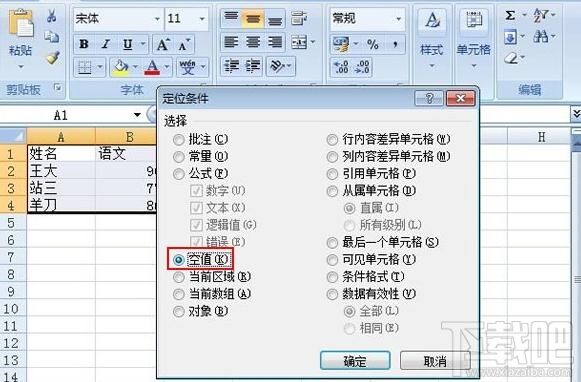581x382 pixels.
Task: Apply comma style format
Action: tap(395, 44)
